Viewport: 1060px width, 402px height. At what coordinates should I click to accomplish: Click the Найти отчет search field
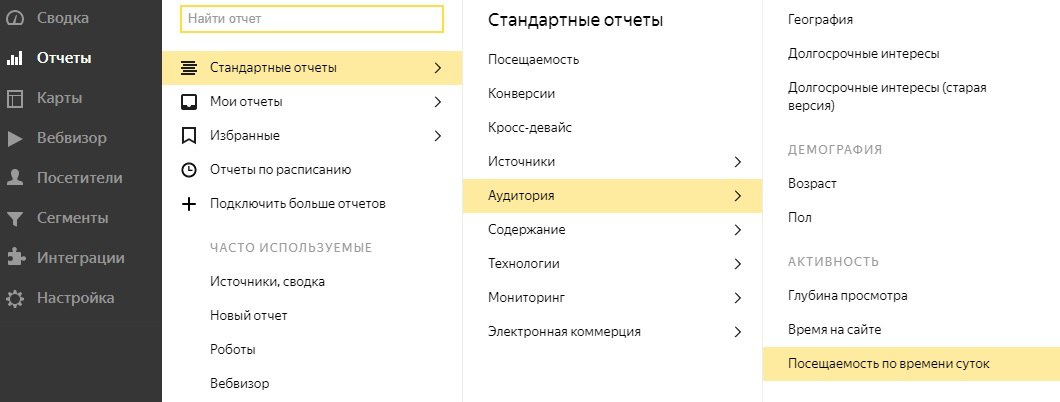pyautogui.click(x=312, y=19)
